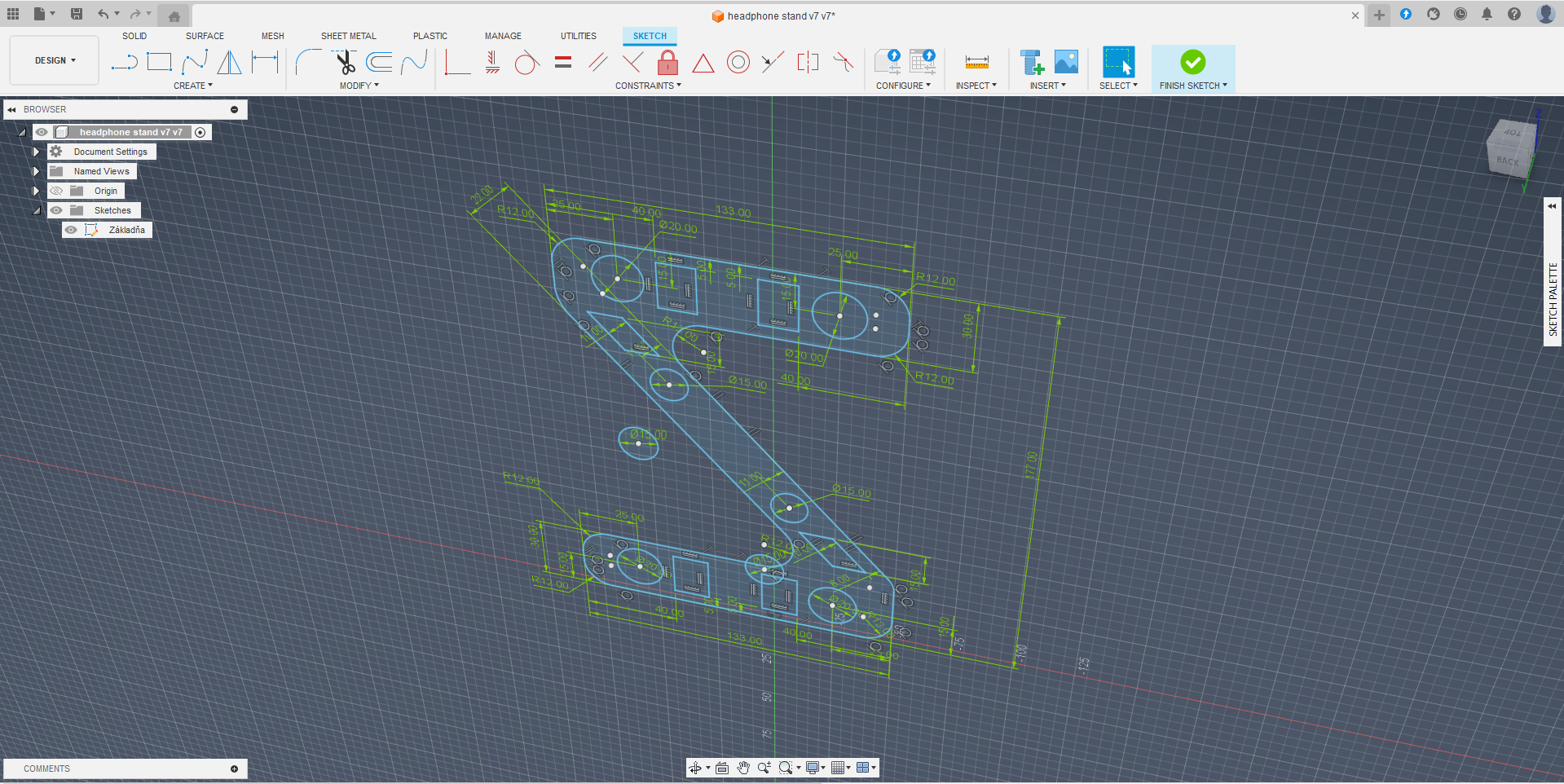
Task: Hide the Základňa sketch via eye icon
Action: click(x=72, y=230)
